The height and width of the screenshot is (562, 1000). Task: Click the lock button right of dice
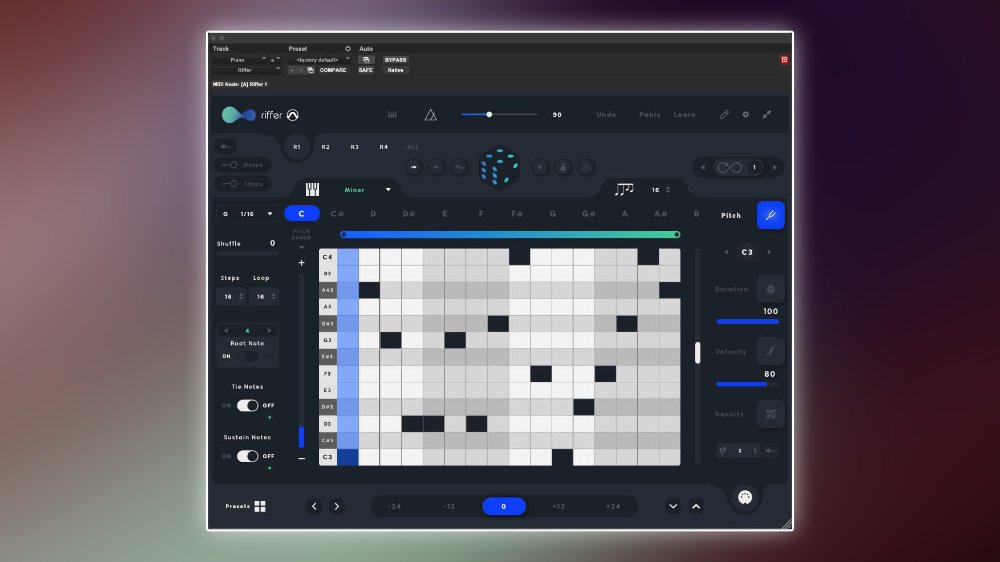tap(562, 167)
